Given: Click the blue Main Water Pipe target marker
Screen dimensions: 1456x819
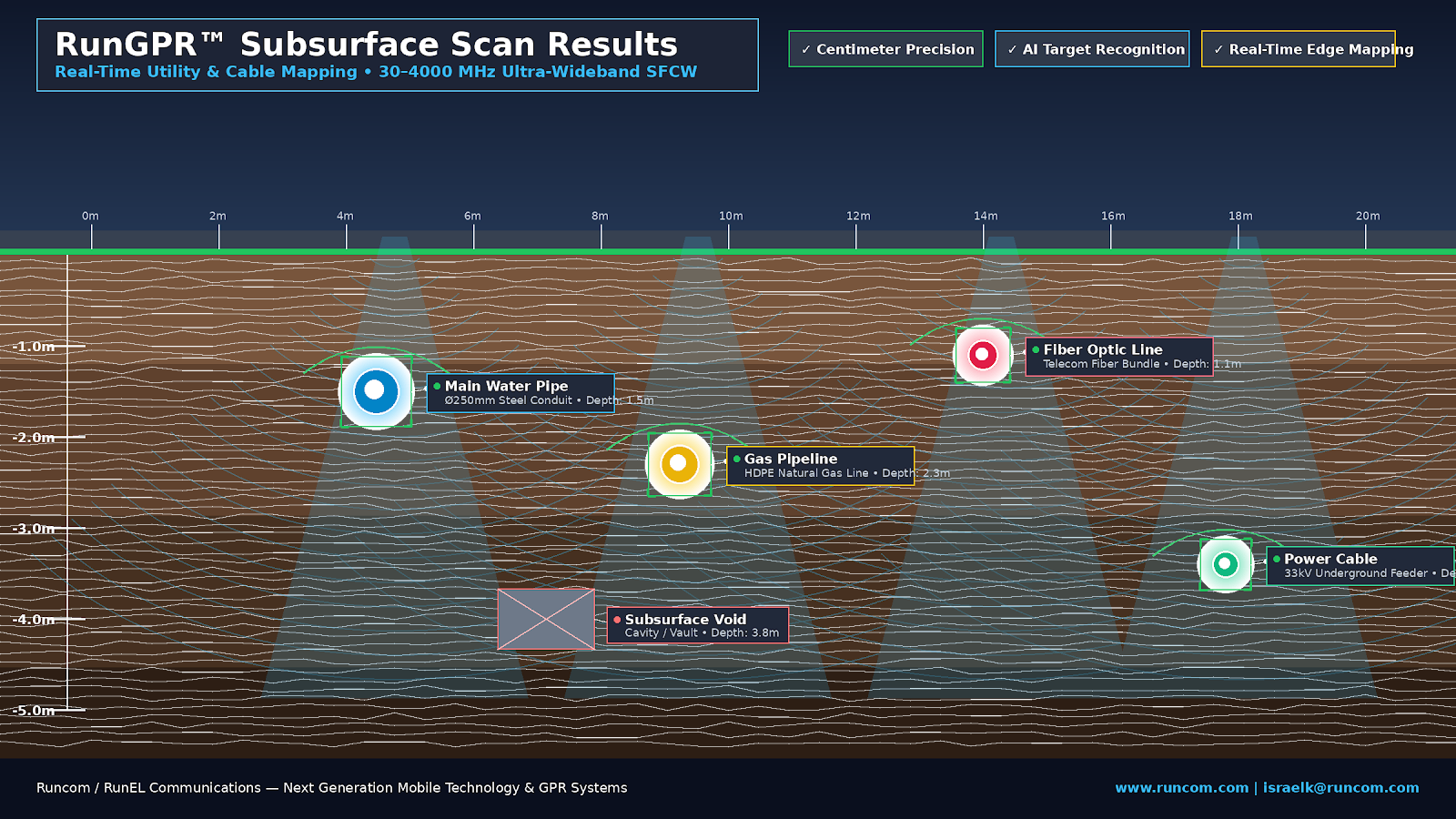Looking at the screenshot, I should click(376, 390).
